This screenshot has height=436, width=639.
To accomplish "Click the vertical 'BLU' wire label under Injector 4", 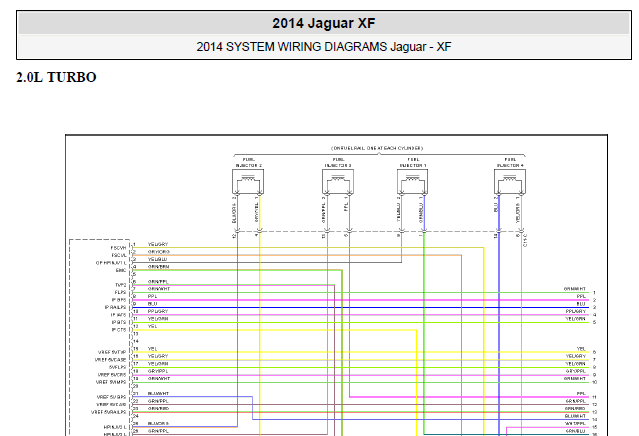I will (x=496, y=207).
